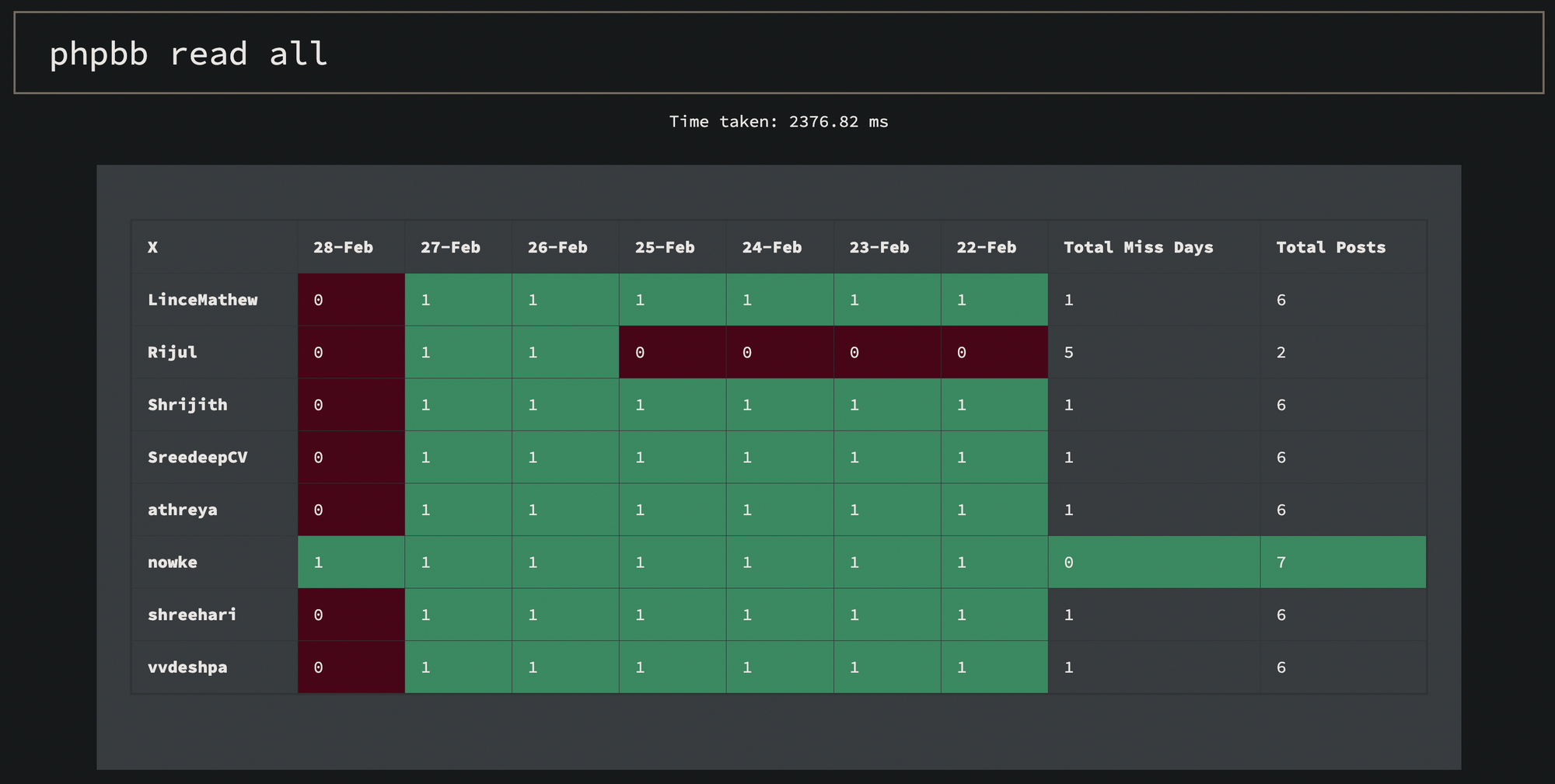Click the 28-Feb column header
This screenshot has width=1555, height=784.
pyautogui.click(x=351, y=247)
